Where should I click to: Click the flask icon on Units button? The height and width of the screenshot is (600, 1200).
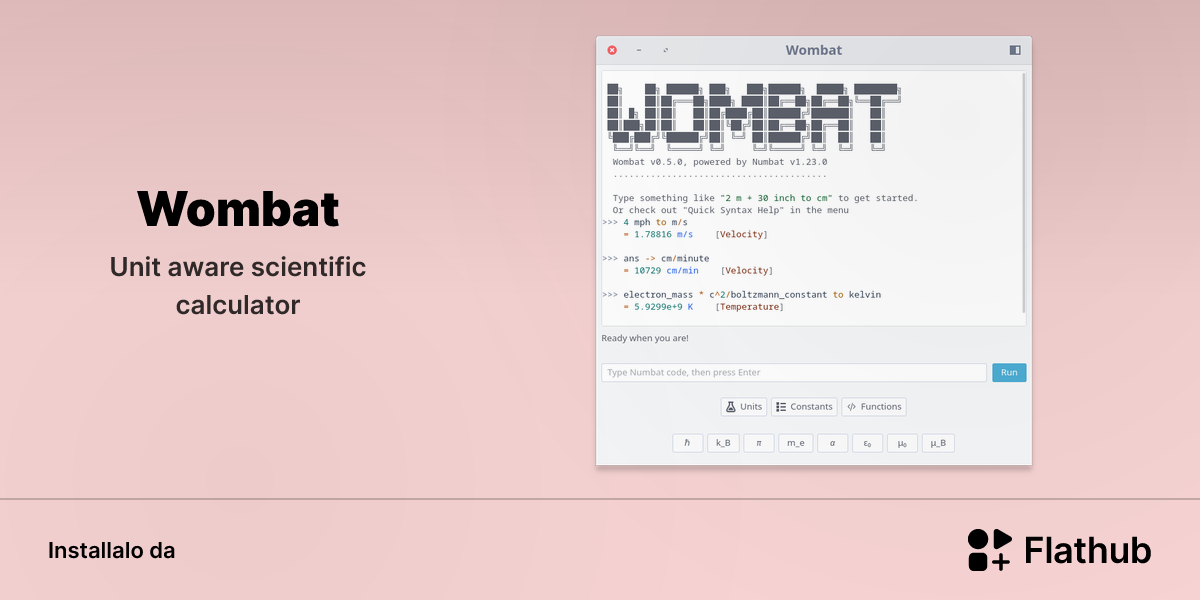pyautogui.click(x=730, y=406)
